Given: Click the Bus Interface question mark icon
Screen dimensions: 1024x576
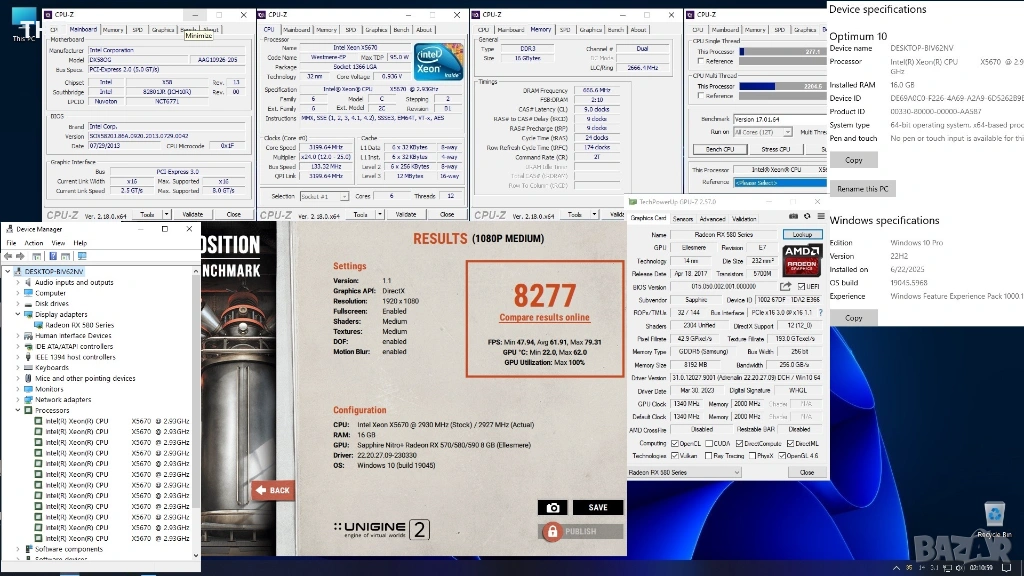Looking at the screenshot, I should point(820,313).
